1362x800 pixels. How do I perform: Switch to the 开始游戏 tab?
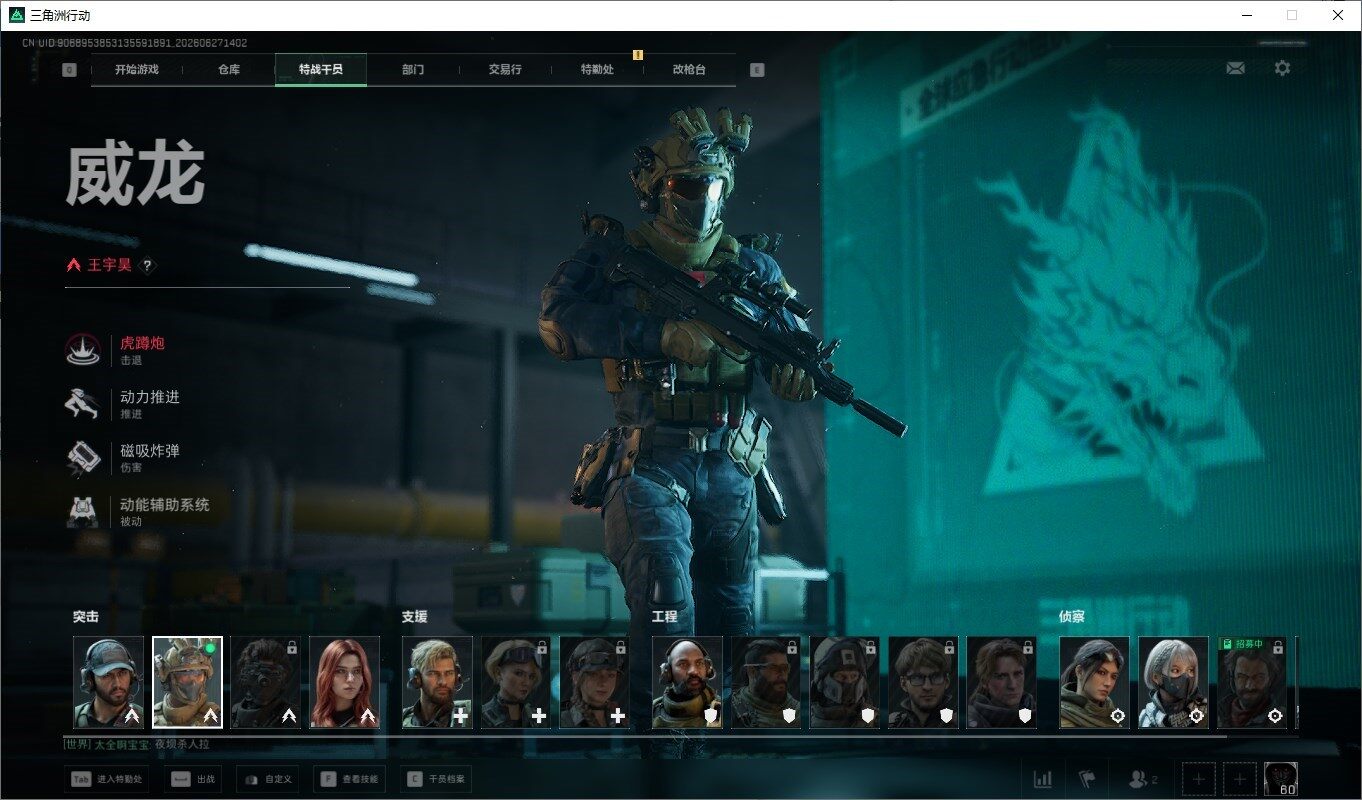click(136, 70)
